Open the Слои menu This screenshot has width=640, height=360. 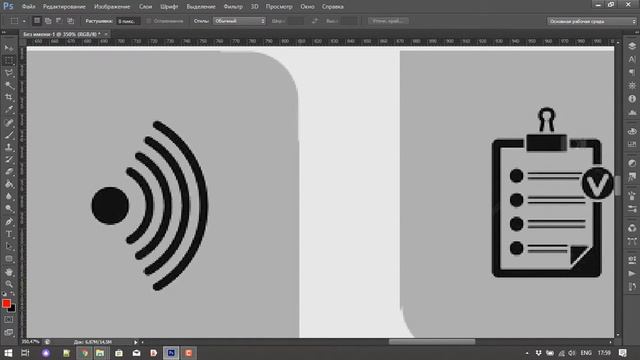pos(145,7)
